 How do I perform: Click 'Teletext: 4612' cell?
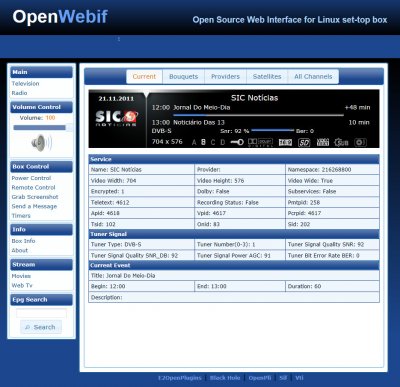141,202
